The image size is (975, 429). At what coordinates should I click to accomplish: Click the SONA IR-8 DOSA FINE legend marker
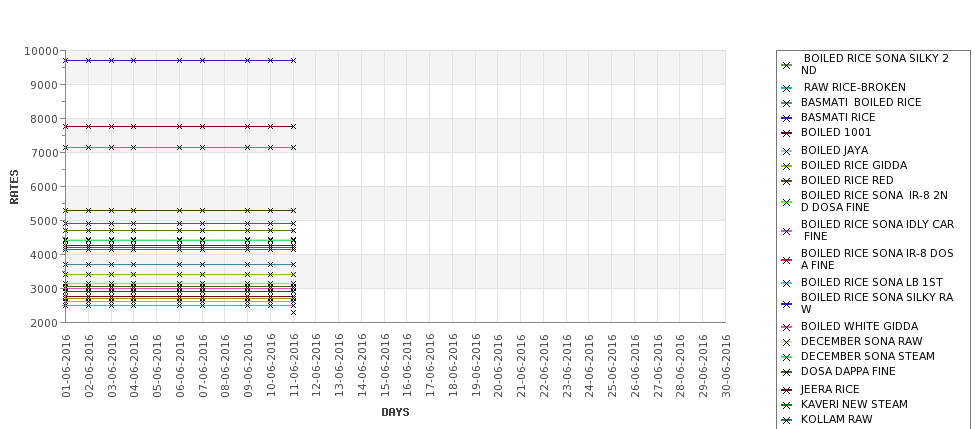click(787, 260)
